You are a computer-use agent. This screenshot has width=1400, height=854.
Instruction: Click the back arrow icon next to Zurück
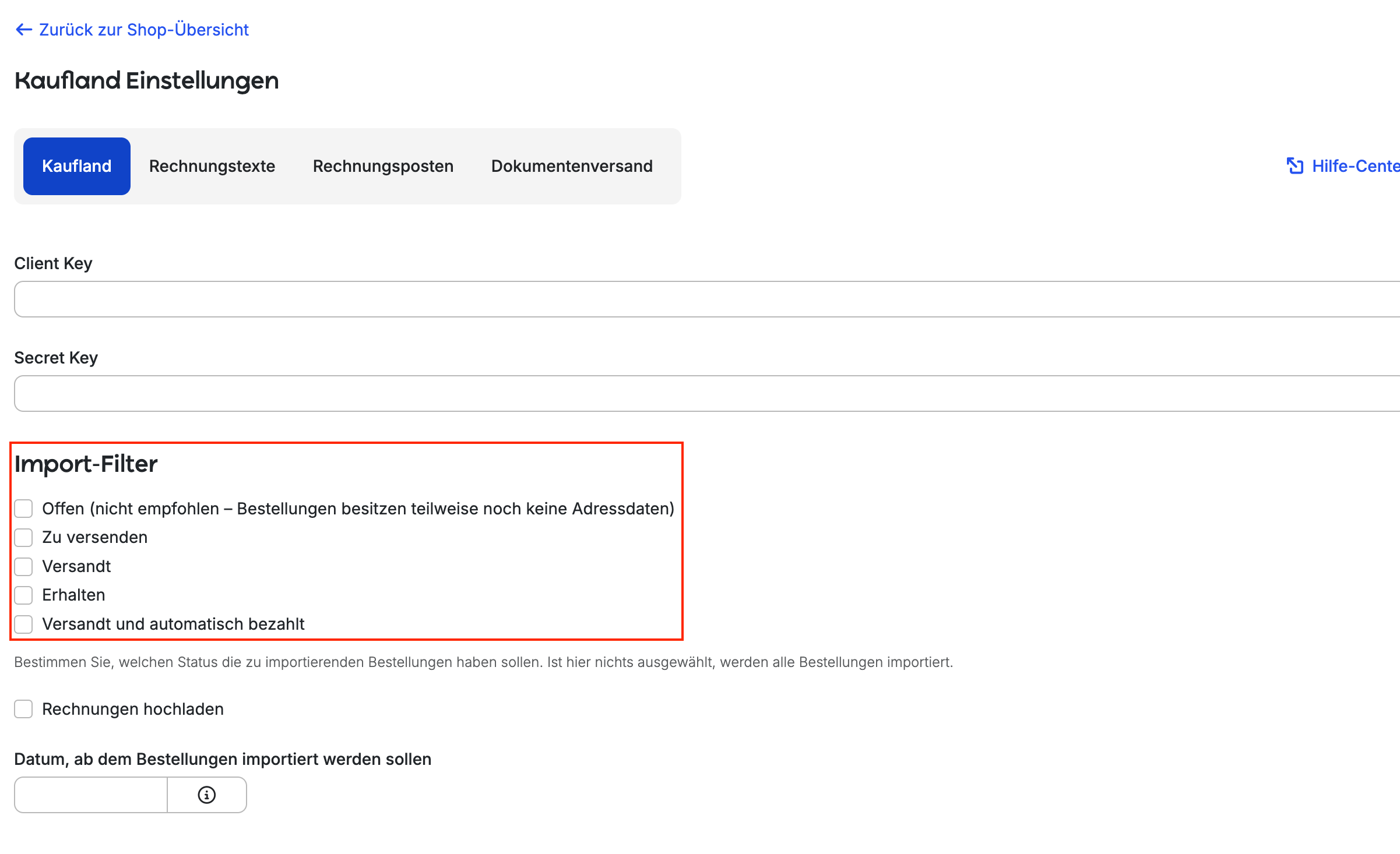(x=24, y=30)
